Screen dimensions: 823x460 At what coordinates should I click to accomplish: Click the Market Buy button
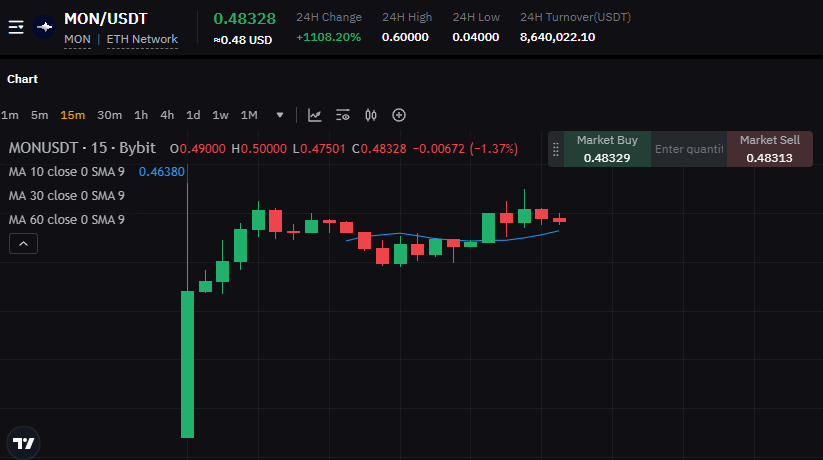point(607,149)
